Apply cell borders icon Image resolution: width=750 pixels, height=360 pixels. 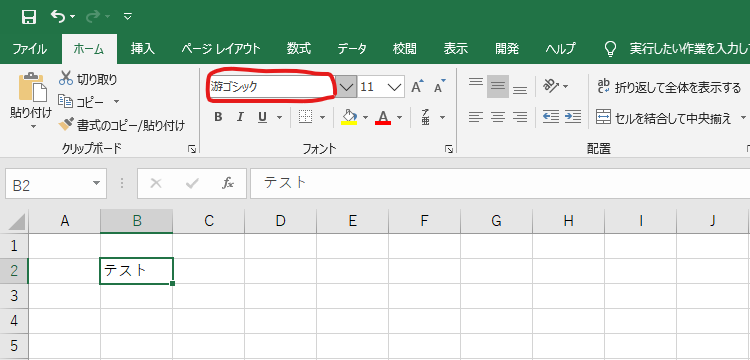[305, 117]
